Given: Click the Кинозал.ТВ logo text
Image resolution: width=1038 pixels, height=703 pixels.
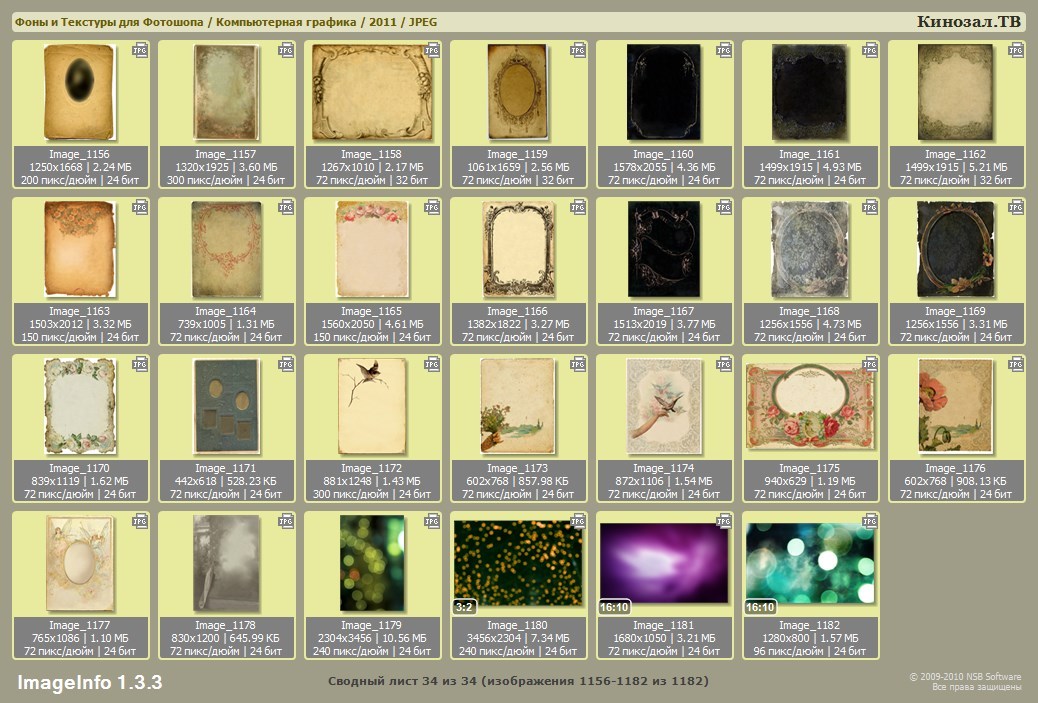Looking at the screenshot, I should pos(967,22).
